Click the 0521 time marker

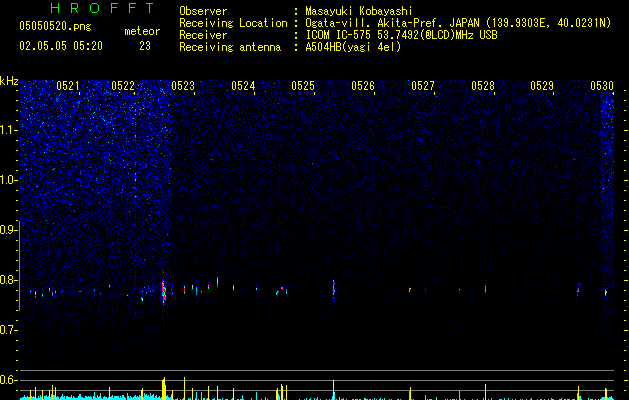(68, 85)
